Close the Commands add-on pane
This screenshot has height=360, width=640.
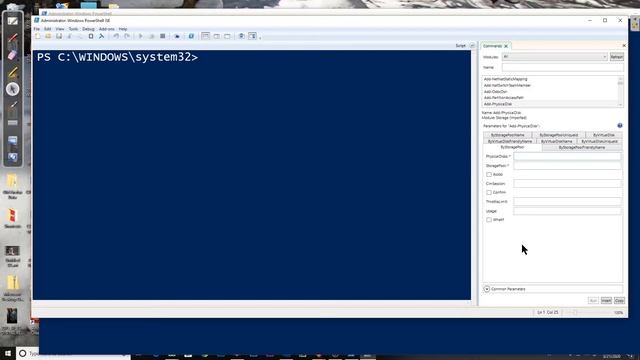[x=624, y=45]
